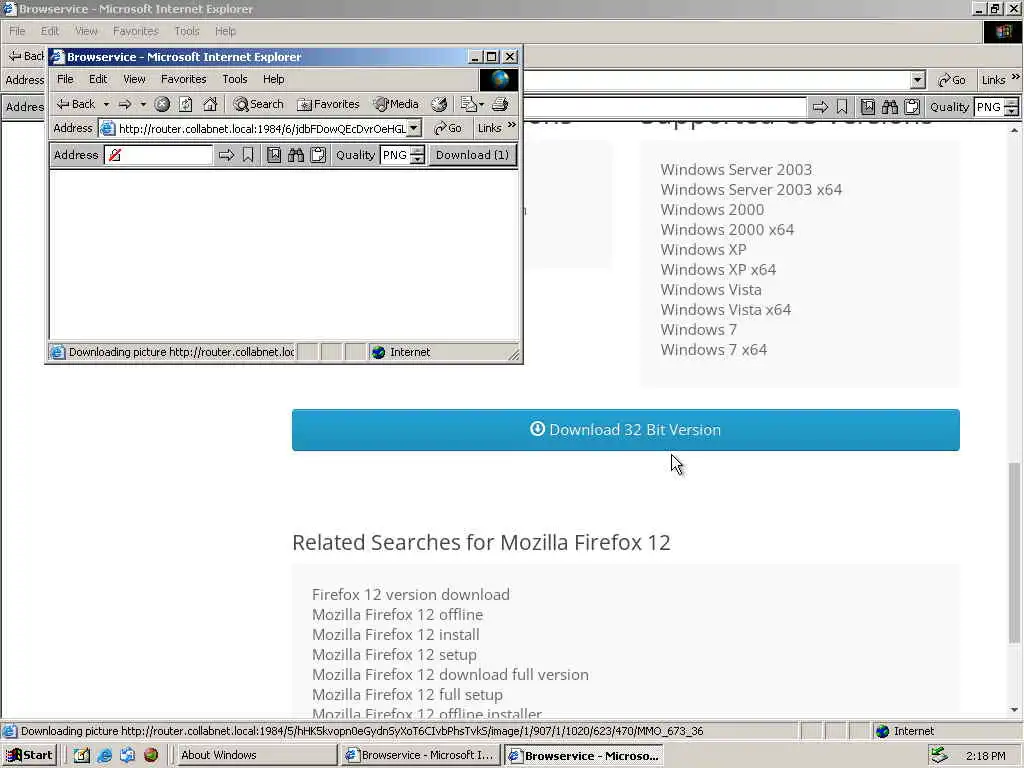Screen dimensions: 1024x768
Task: Click the Quality PNG spinner in background window
Action: [1012, 107]
